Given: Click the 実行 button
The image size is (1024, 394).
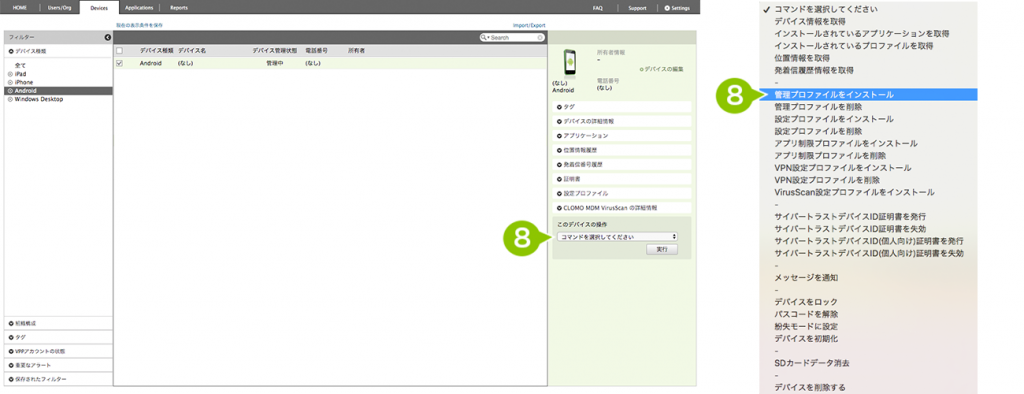Looking at the screenshot, I should coord(662,250).
